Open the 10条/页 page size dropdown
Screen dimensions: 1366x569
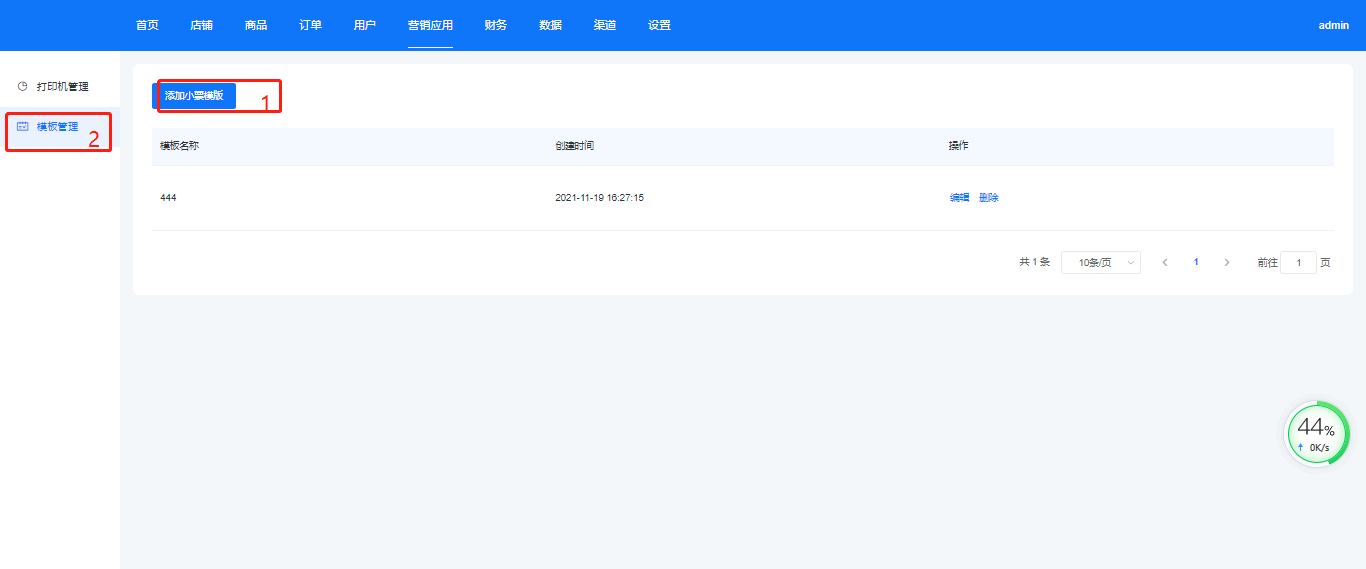pyautogui.click(x=1100, y=262)
